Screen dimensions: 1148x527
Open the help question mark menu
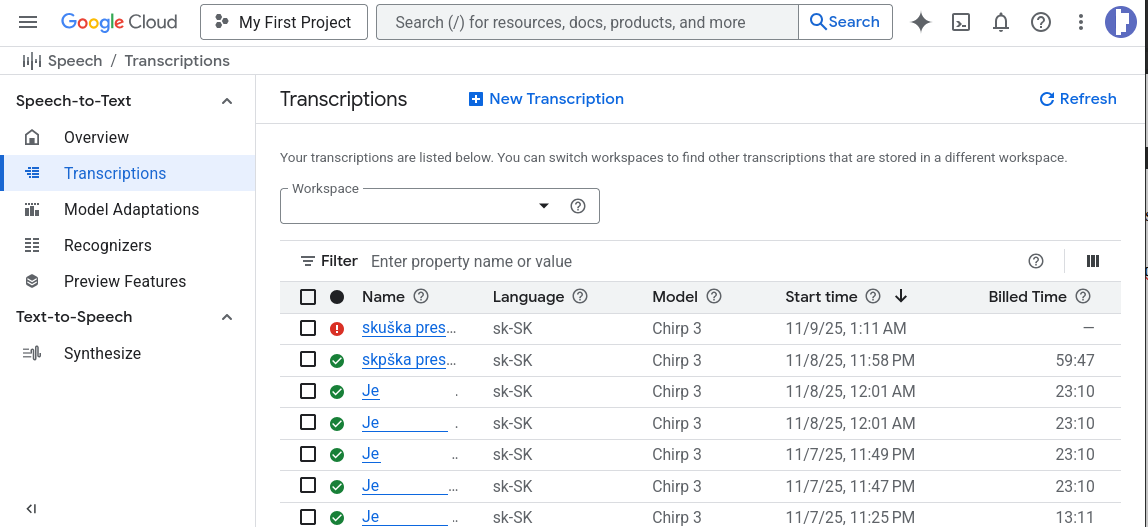1041,22
